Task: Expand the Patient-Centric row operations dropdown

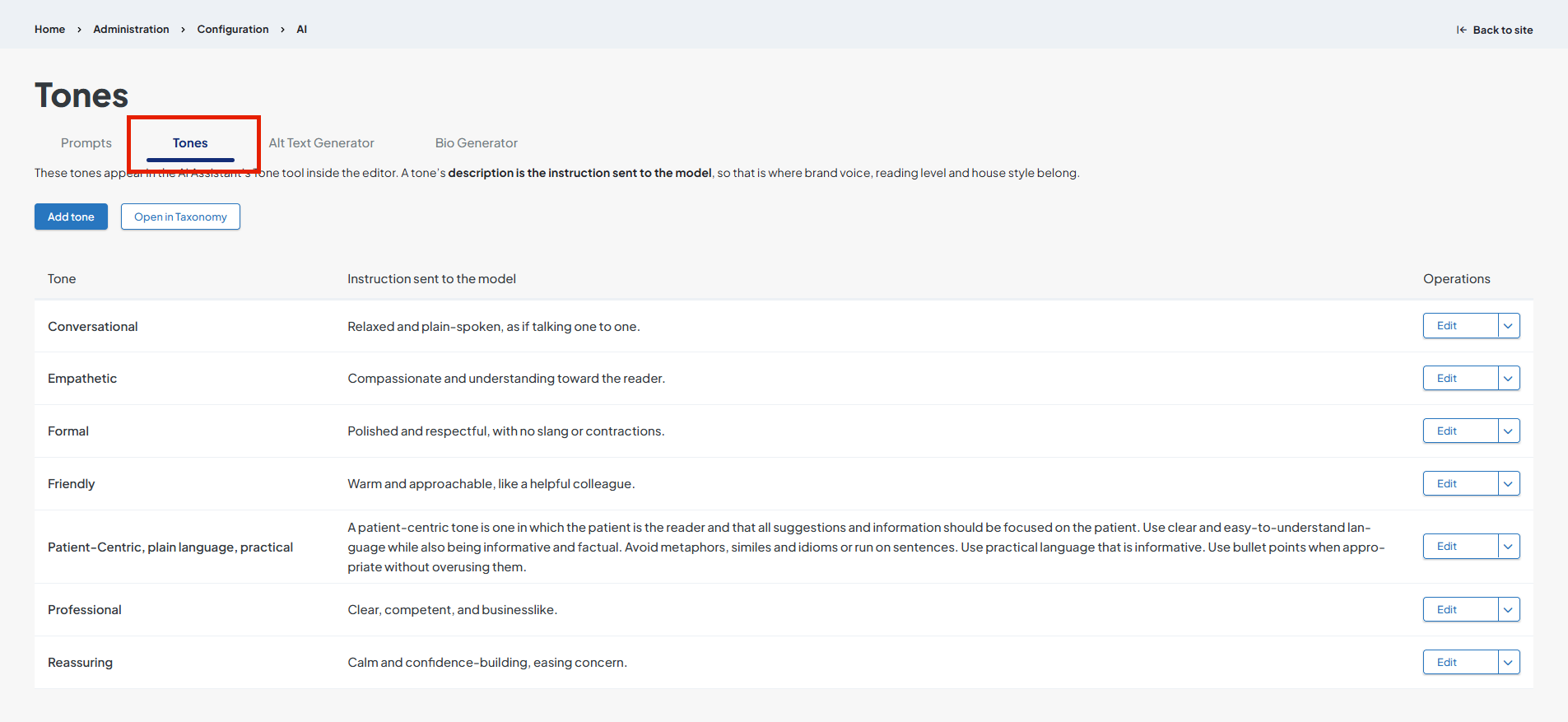Action: [x=1508, y=547]
